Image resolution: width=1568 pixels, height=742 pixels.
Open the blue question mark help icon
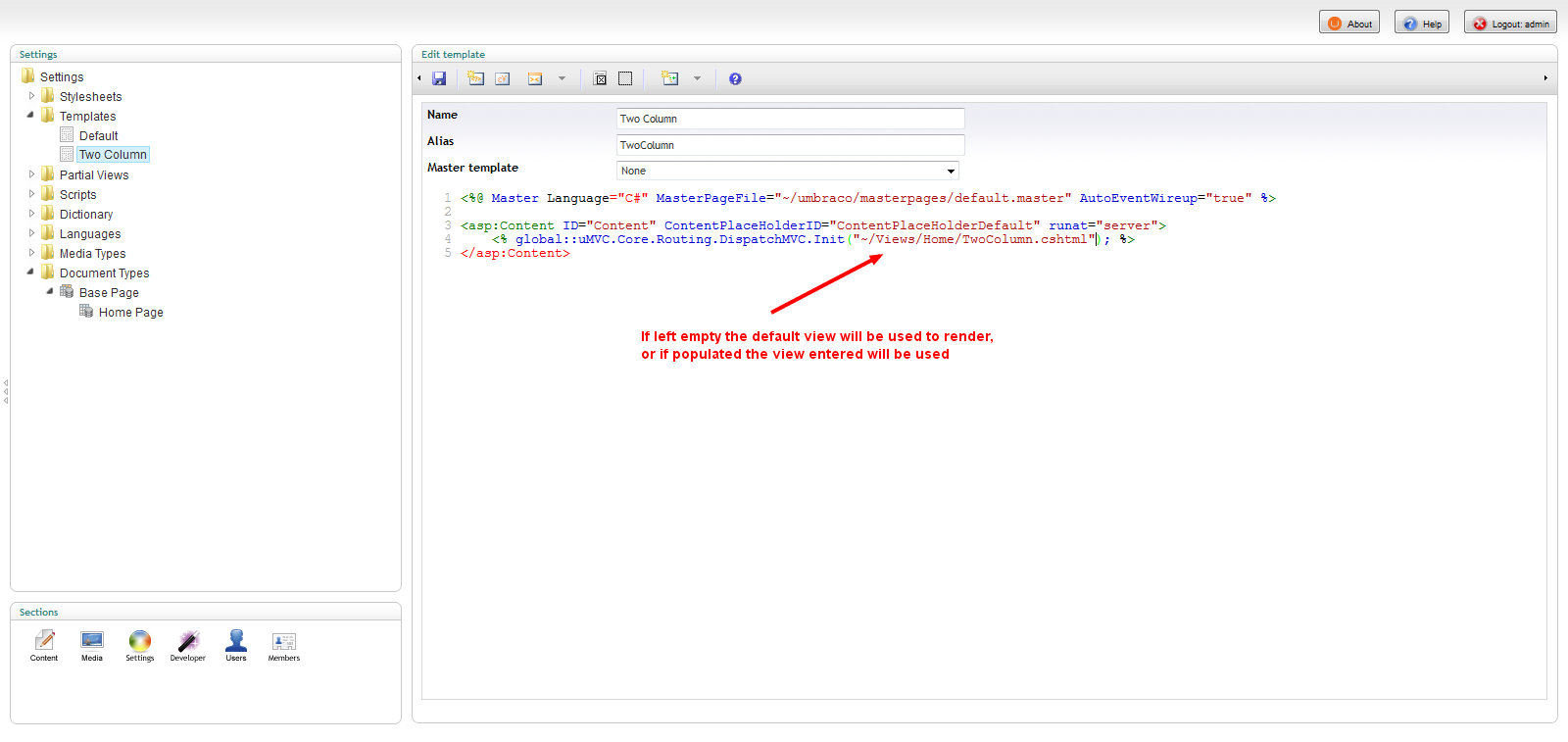tap(735, 78)
